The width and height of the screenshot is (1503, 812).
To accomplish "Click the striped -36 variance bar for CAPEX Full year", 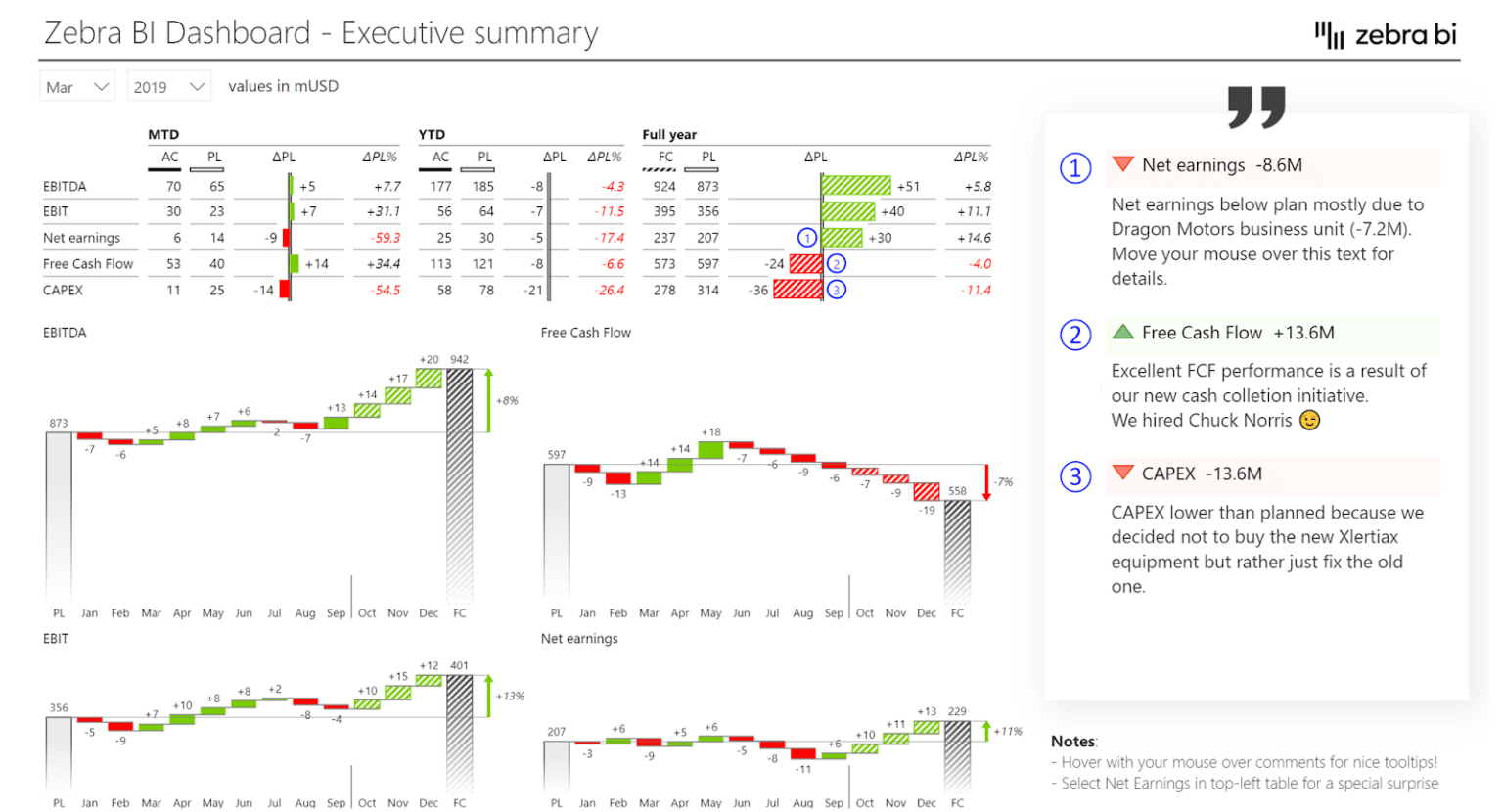I will tap(796, 290).
